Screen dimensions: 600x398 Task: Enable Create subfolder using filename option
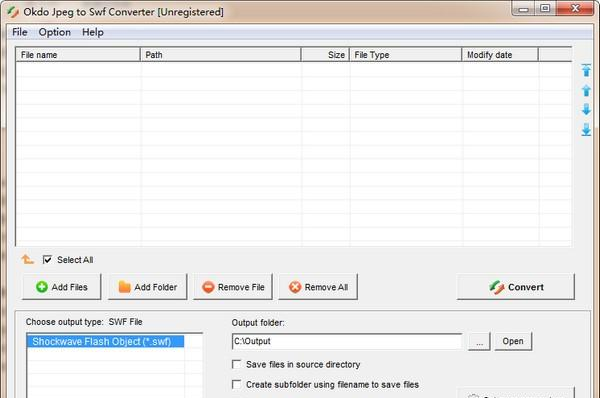click(x=236, y=384)
